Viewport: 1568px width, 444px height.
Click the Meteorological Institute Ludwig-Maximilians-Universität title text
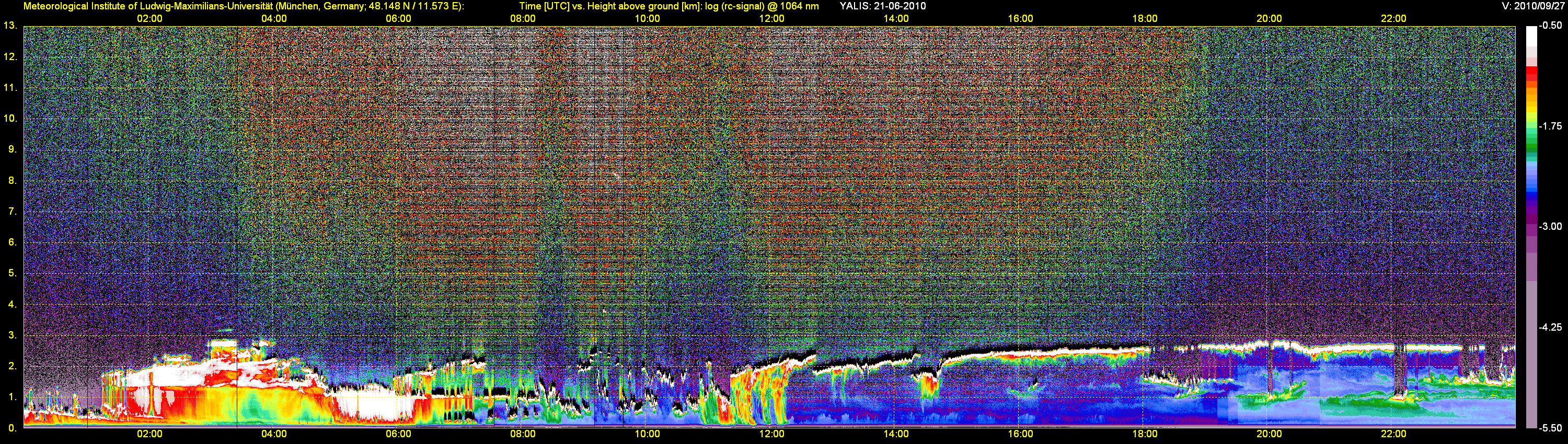[x=244, y=6]
